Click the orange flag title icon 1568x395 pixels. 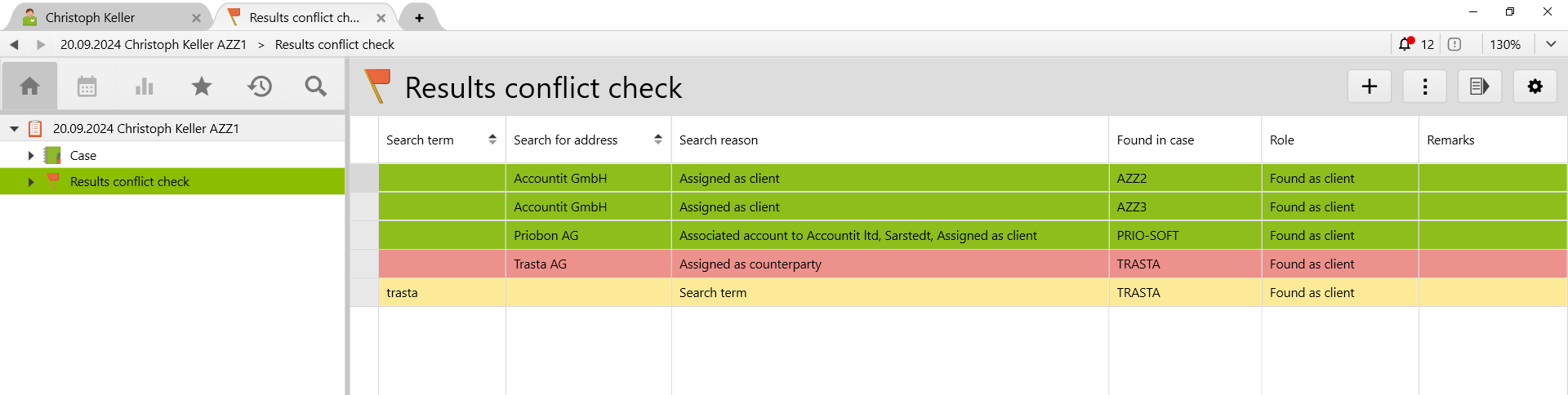click(x=377, y=86)
